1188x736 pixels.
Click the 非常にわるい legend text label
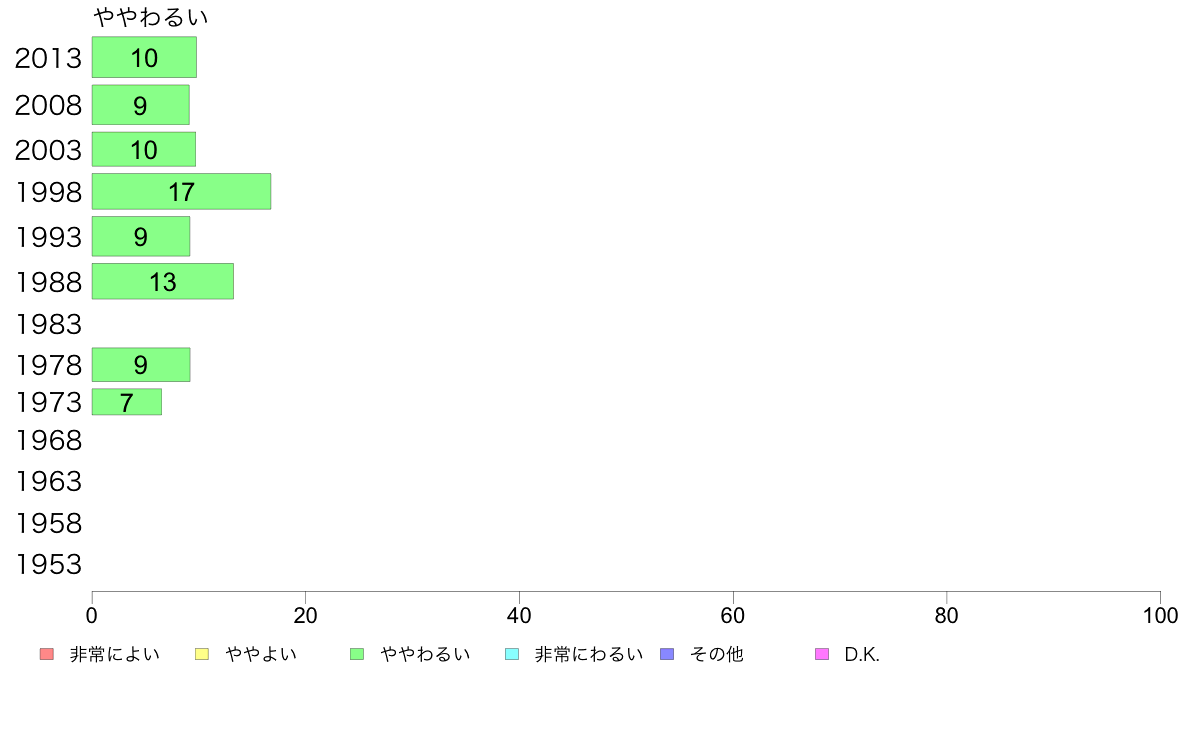[x=589, y=654]
